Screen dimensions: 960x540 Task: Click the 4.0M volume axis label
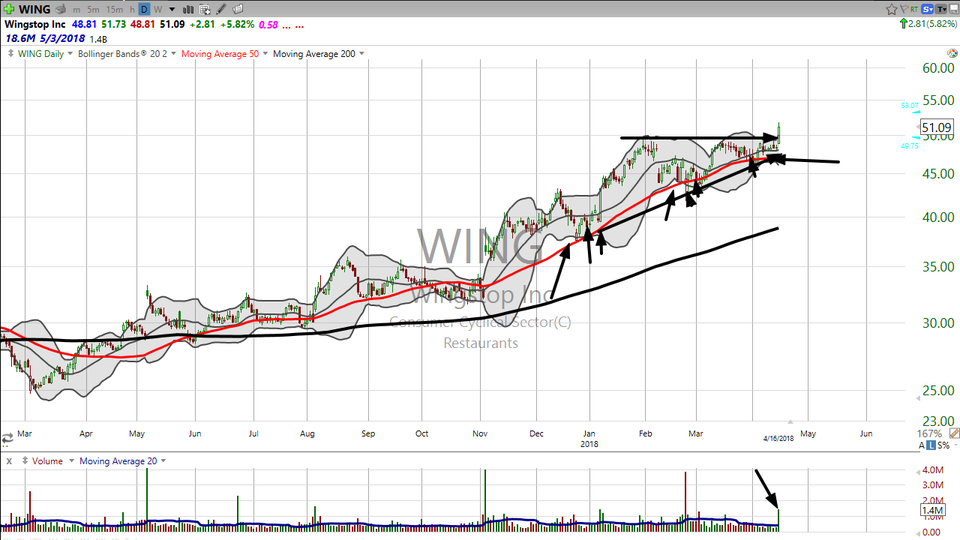tap(932, 470)
